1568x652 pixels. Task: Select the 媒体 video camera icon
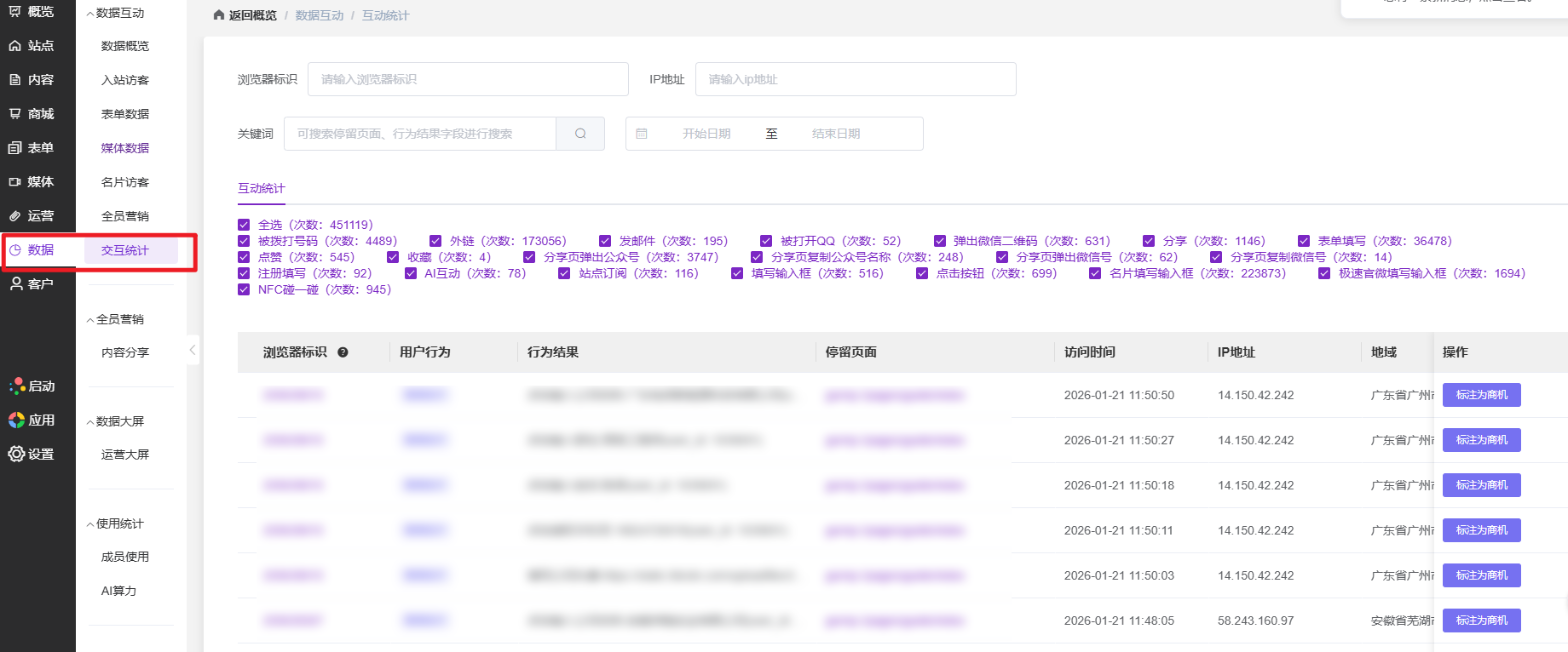coord(15,182)
